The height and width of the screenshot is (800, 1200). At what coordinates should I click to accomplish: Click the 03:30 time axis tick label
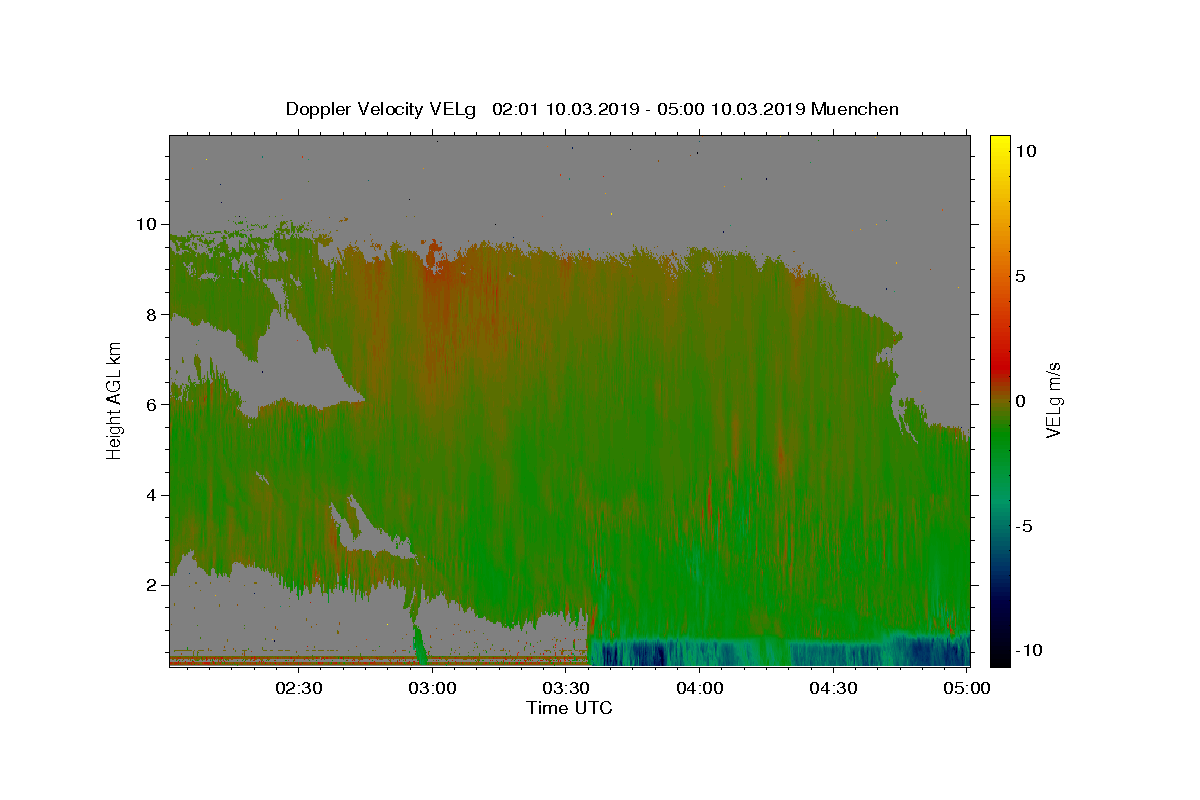click(x=567, y=688)
